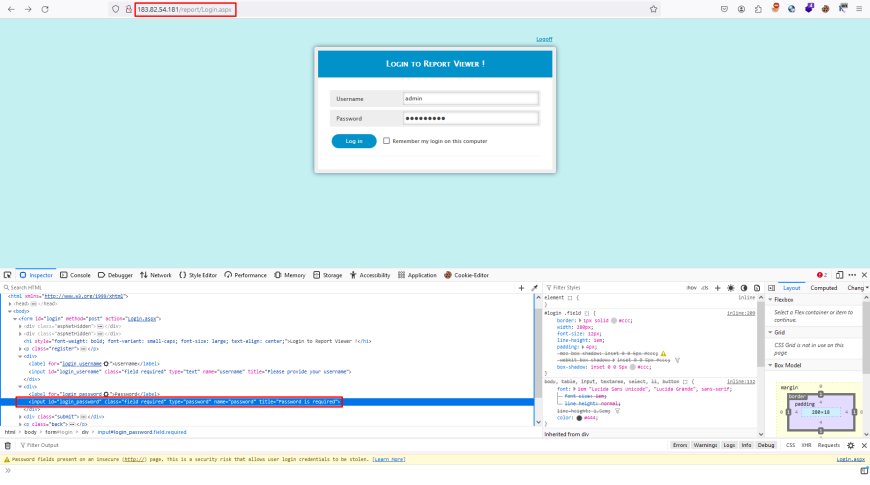Click into the Username input field
Viewport: 870px width, 485px height.
coord(470,98)
